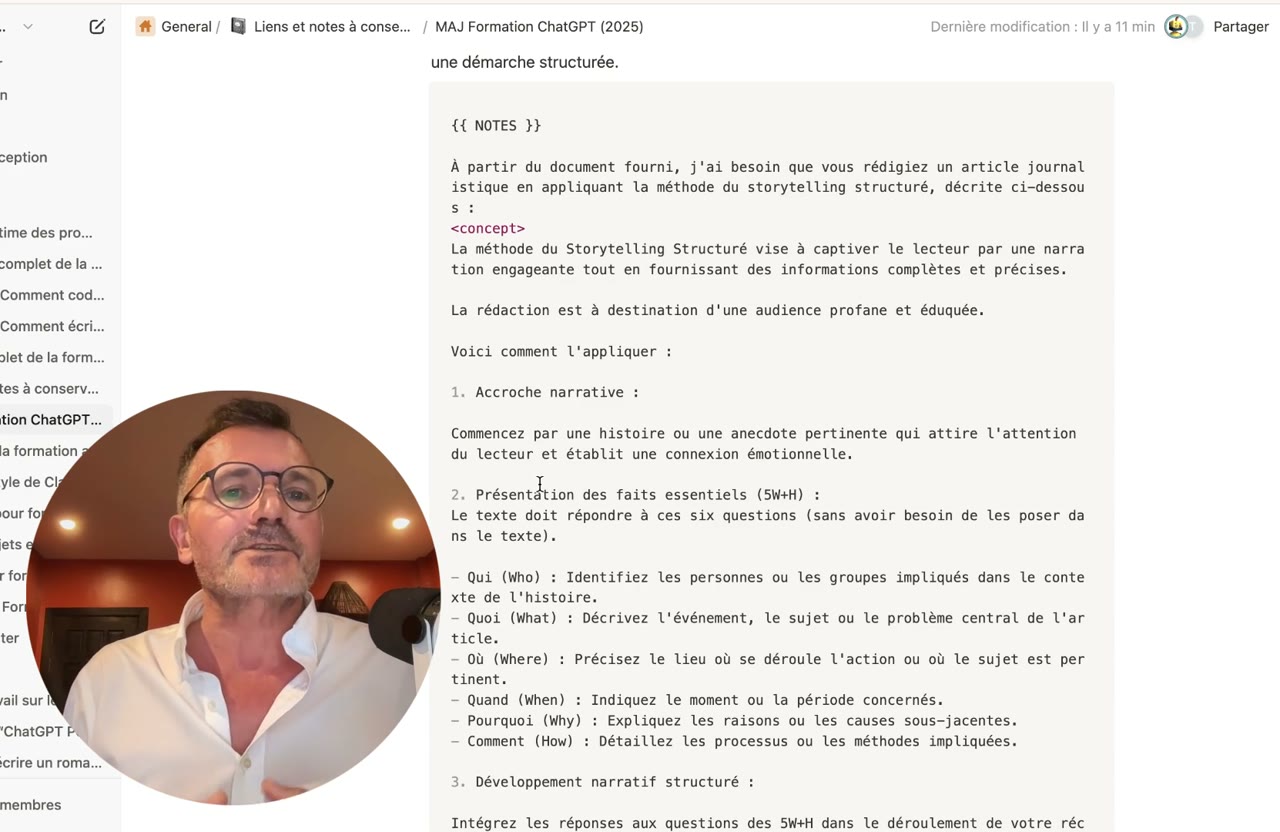Click the "une démarche structurée." paragraph text
Viewport: 1280px width, 832px height.
tap(525, 62)
